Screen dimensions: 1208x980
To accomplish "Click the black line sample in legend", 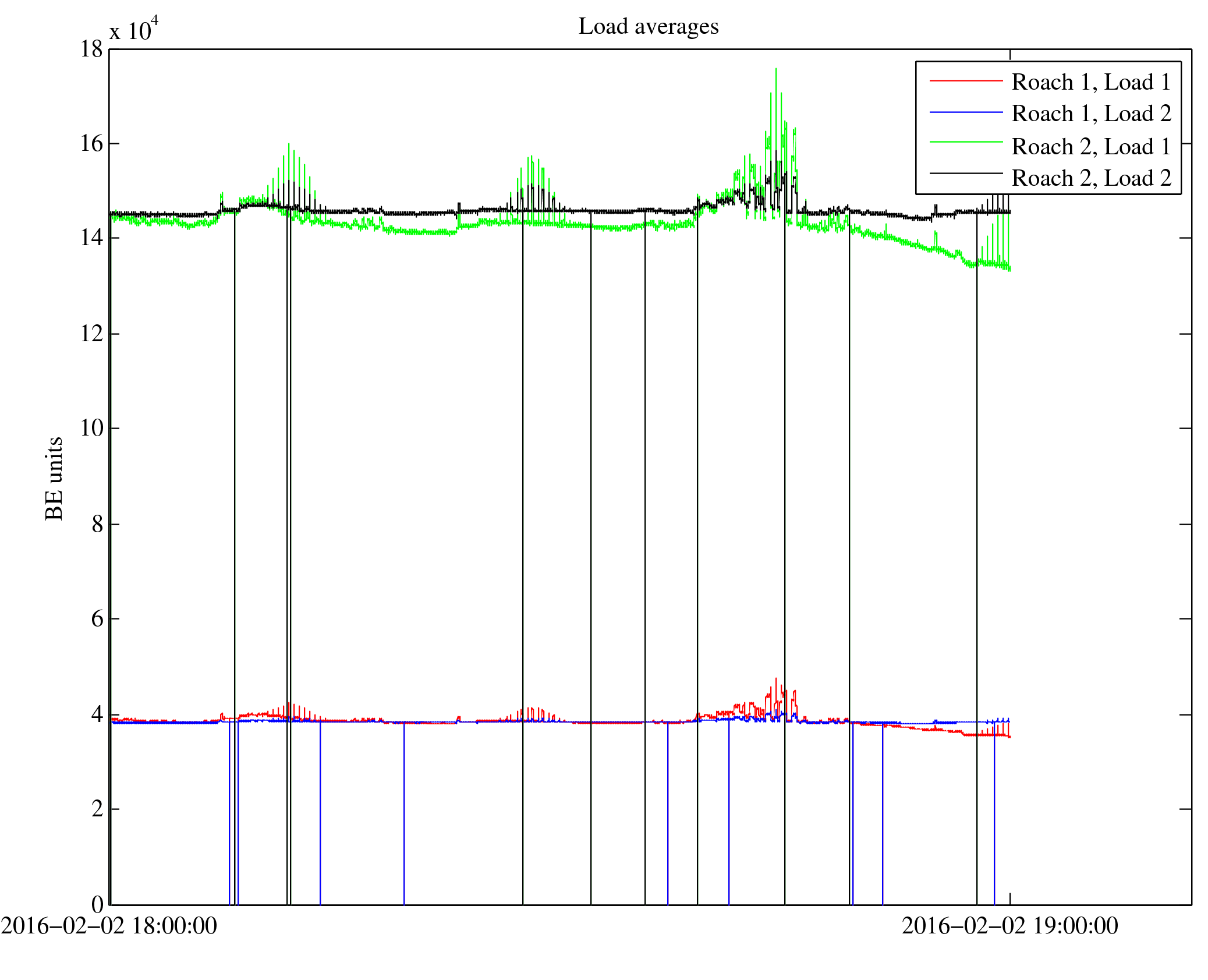I will coord(966,174).
